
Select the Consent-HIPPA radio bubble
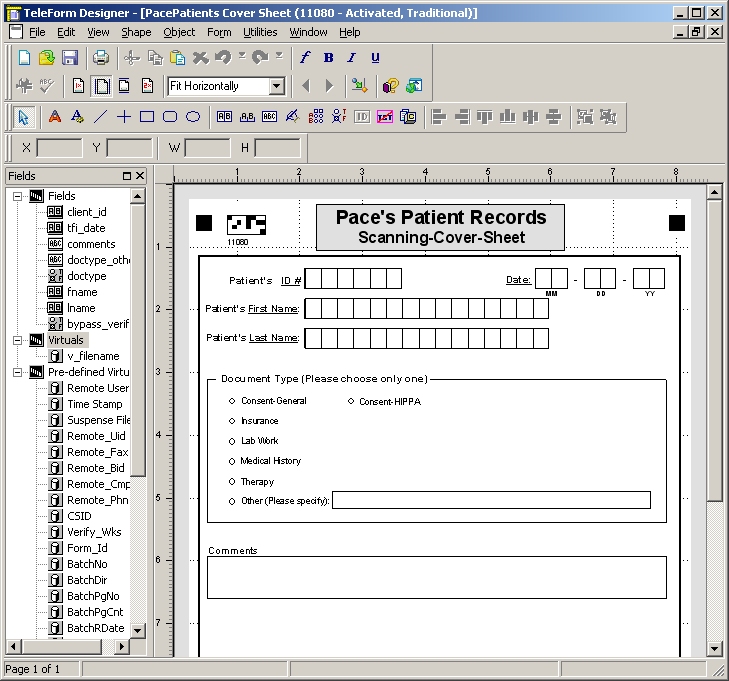351,401
